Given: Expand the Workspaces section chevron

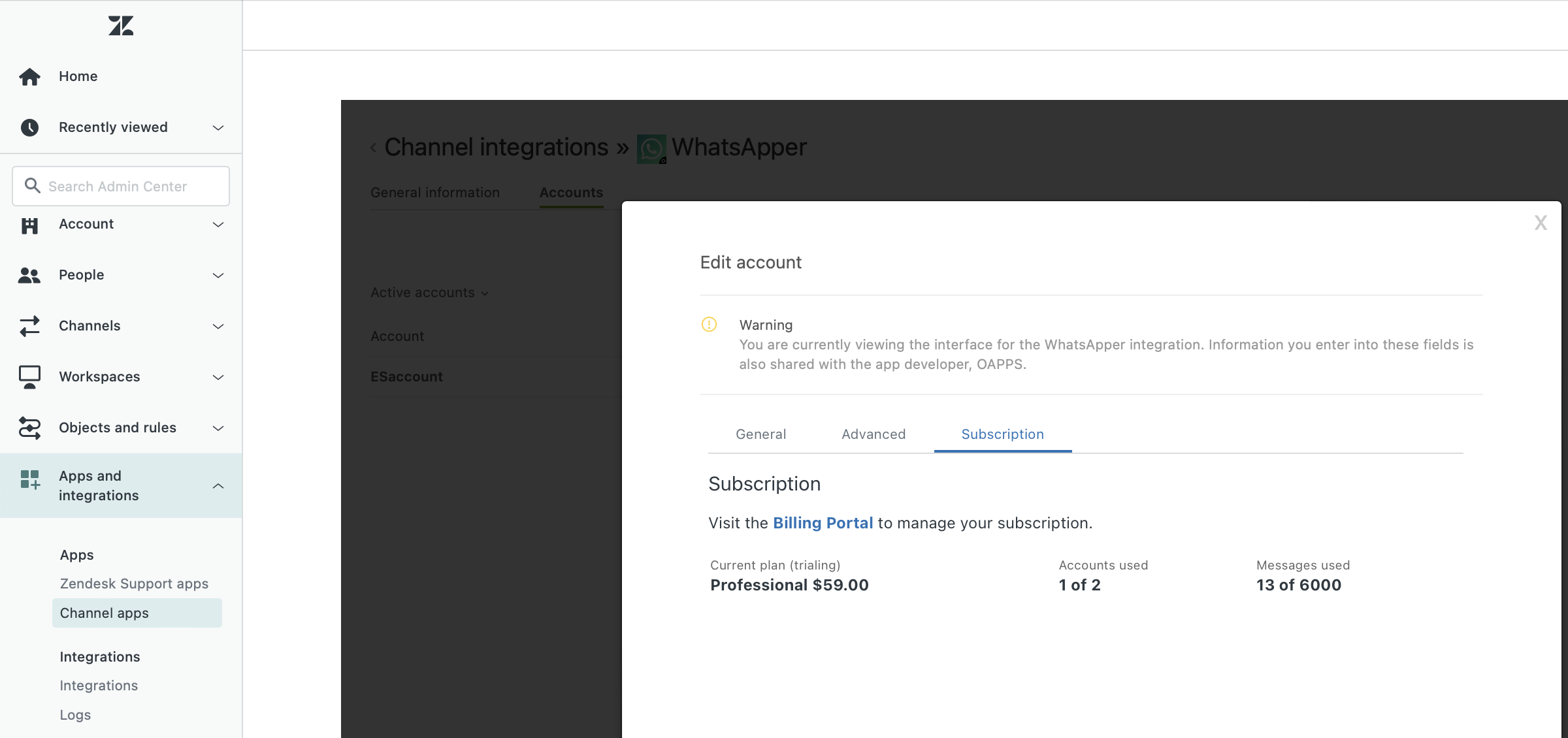Looking at the screenshot, I should coord(218,377).
